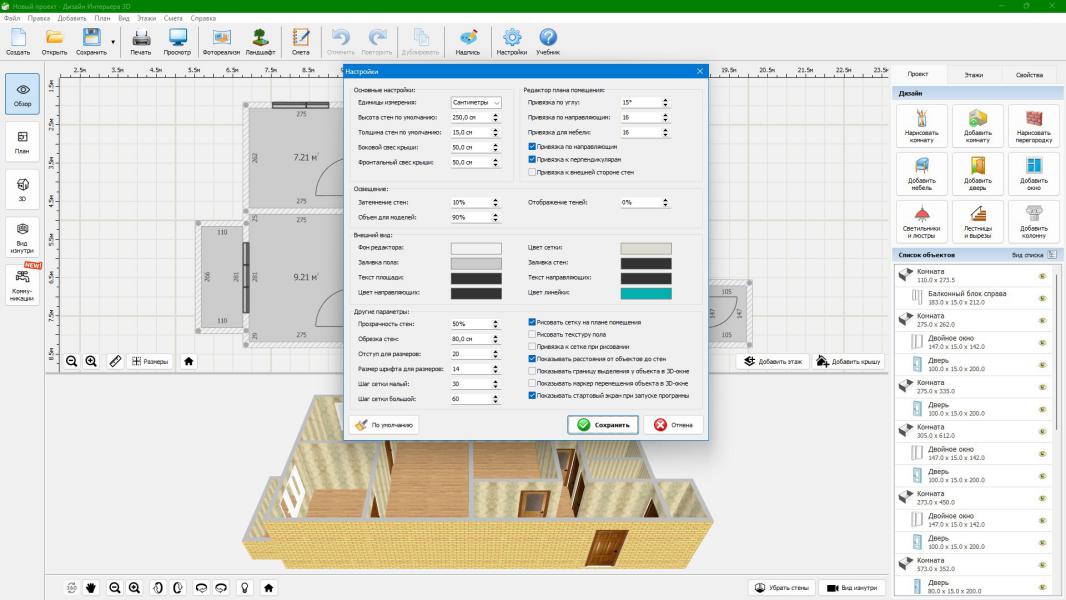Pick the teal Цвет линейки swatch
This screenshot has width=1066, height=600.
646,293
